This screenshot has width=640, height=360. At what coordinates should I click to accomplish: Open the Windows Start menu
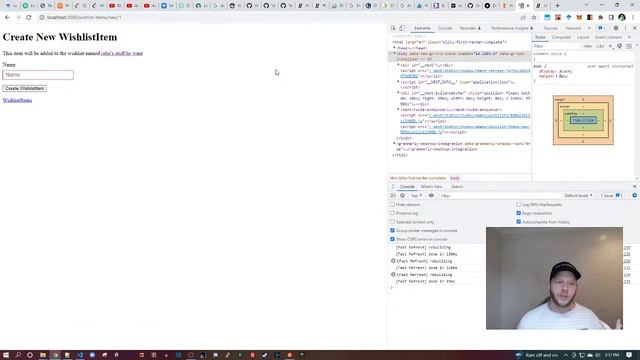pyautogui.click(x=6, y=355)
